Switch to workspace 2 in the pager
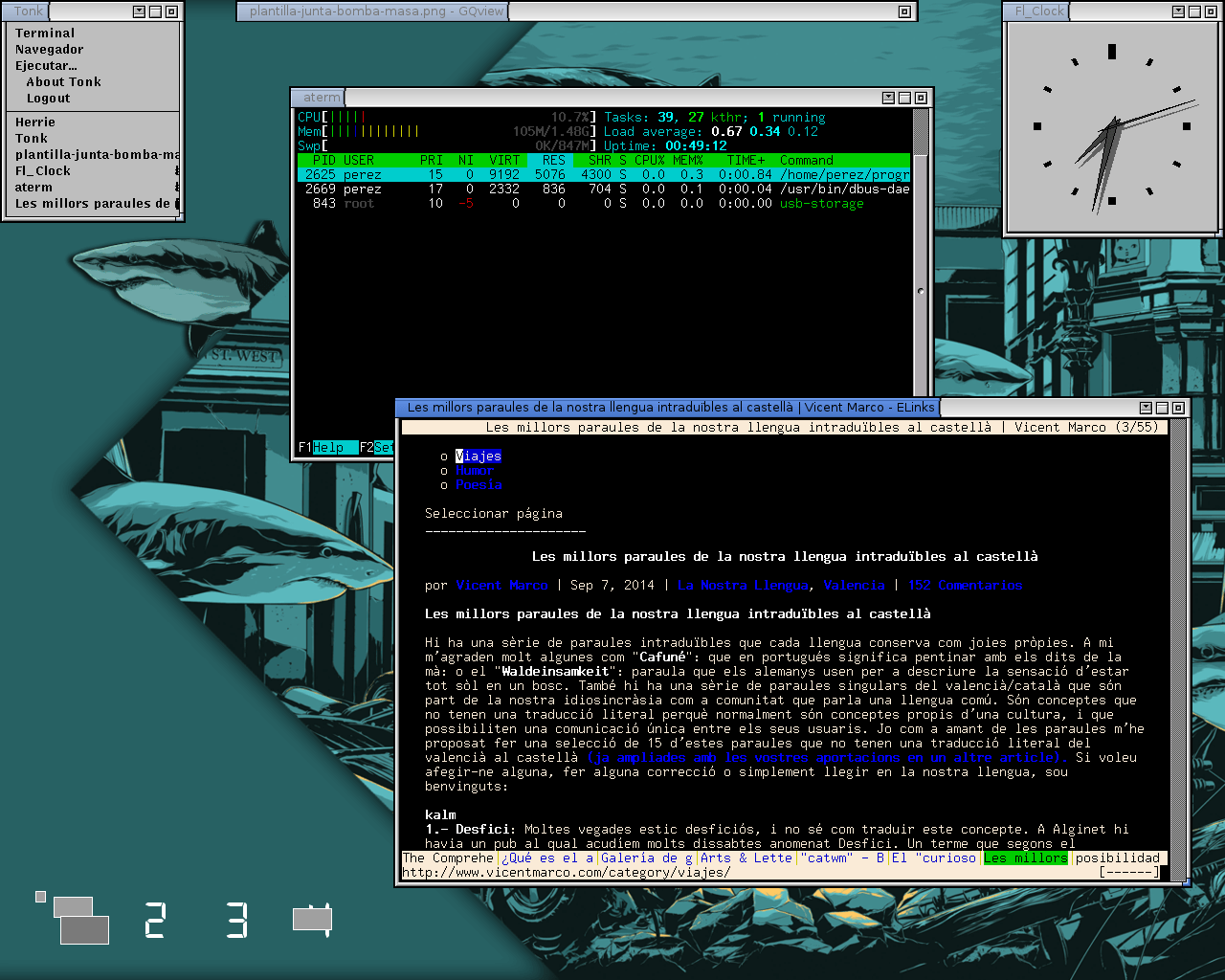1225x980 pixels. point(155,920)
